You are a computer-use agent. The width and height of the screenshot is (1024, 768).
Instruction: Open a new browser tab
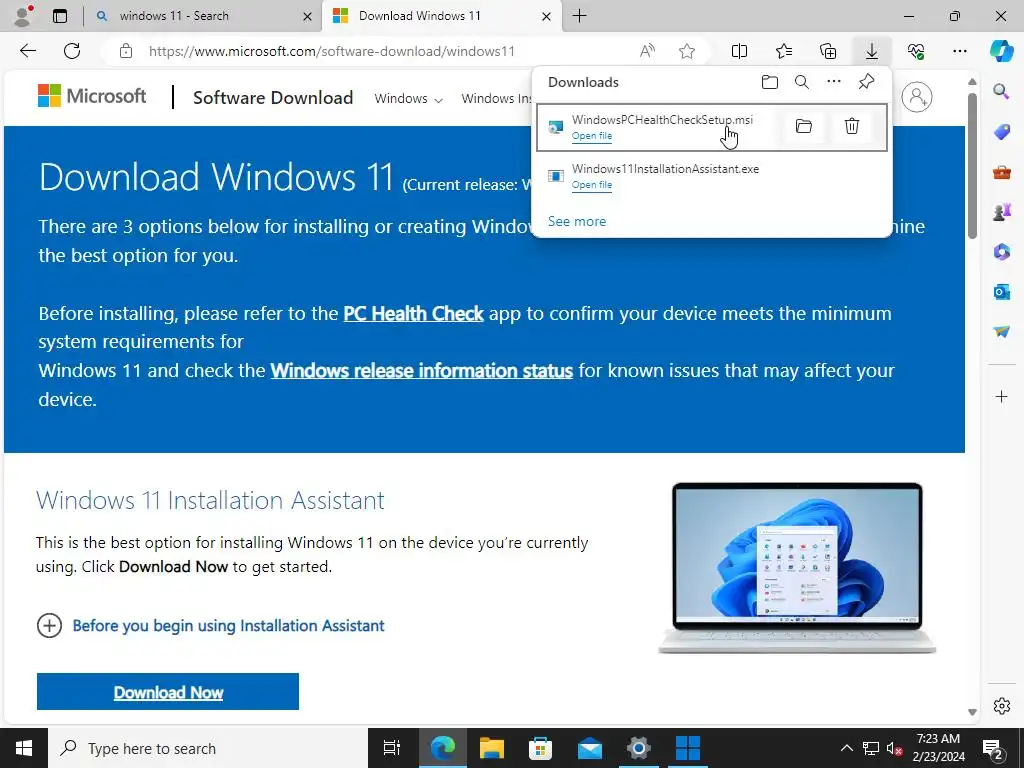(x=580, y=16)
